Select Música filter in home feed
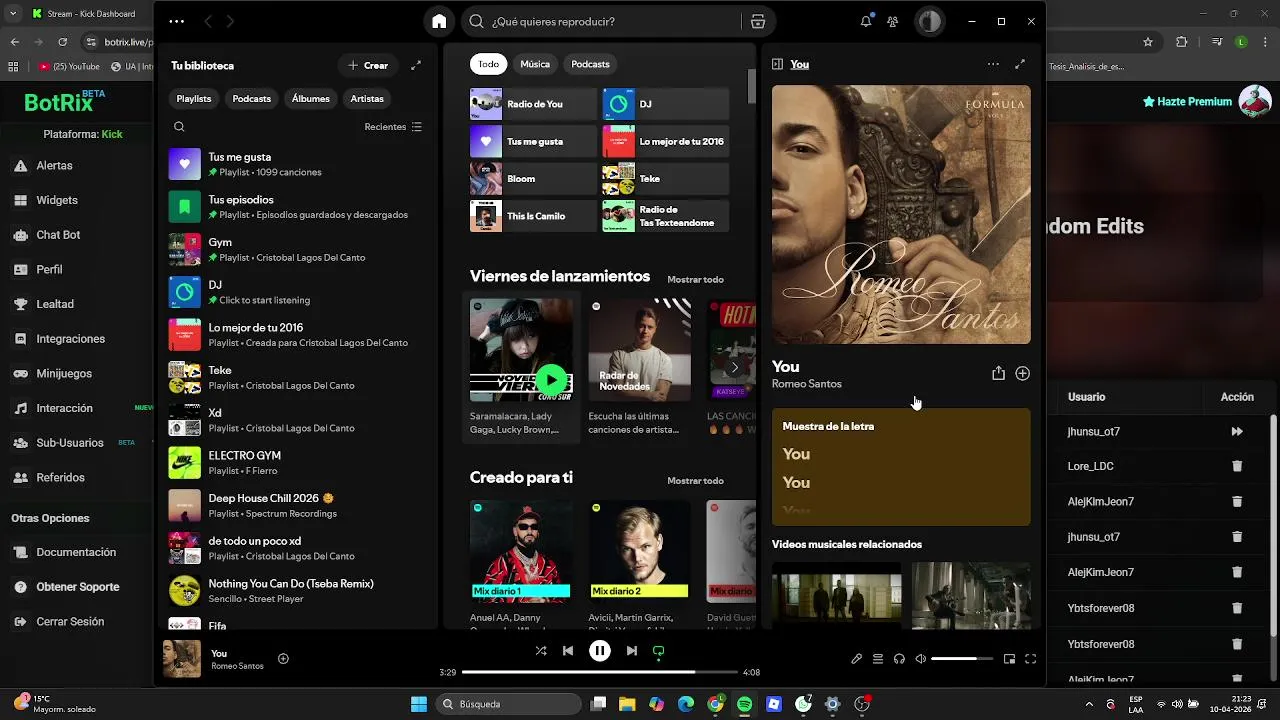 [535, 64]
